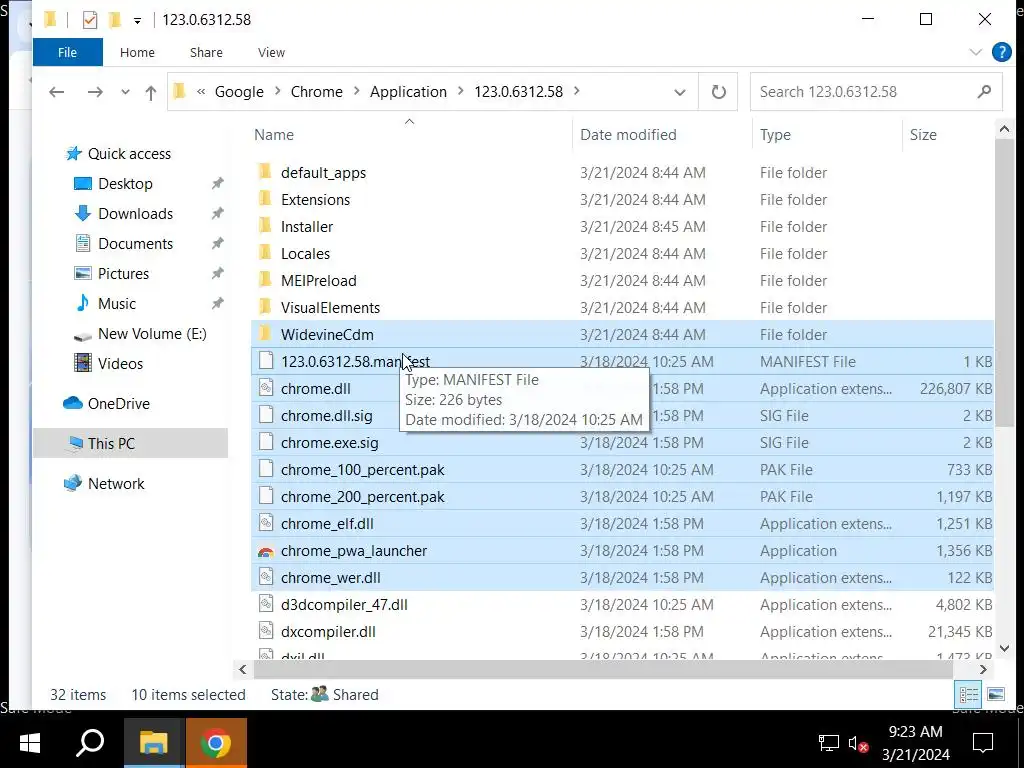Select OneDrive in the navigation pane
Viewport: 1024px width, 768px height.
[x=118, y=404]
